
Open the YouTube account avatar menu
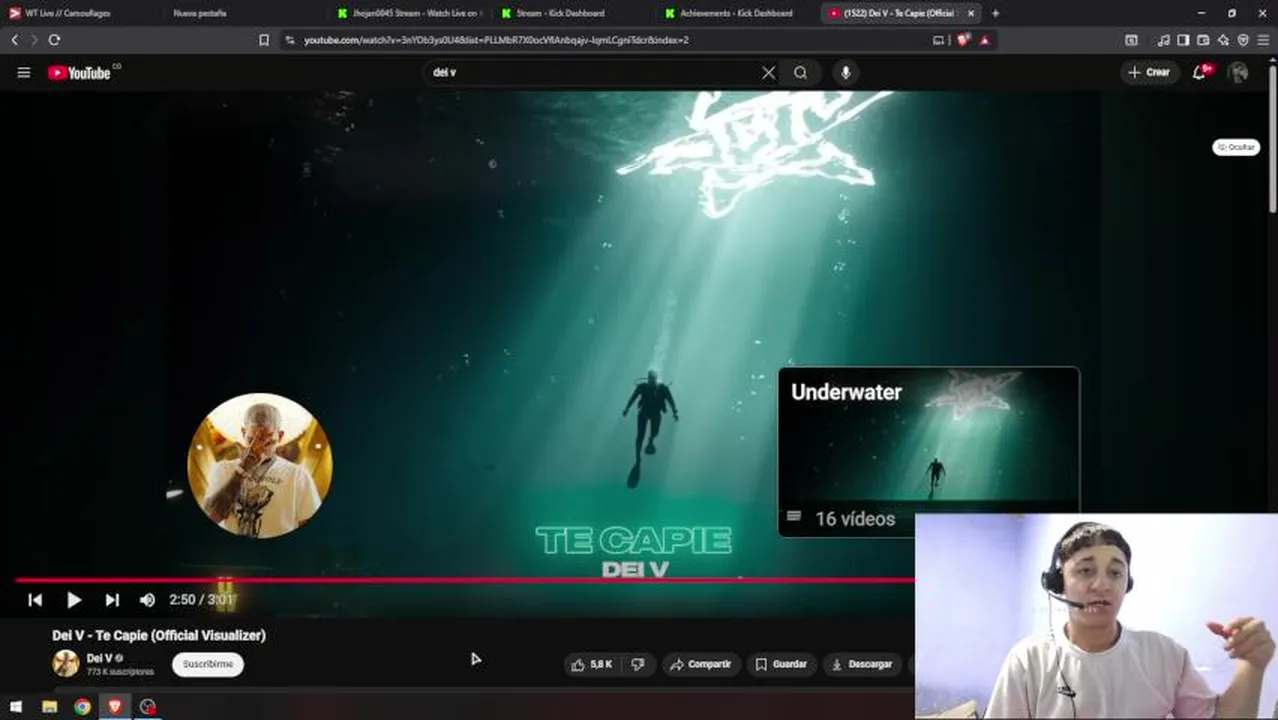pyautogui.click(x=1238, y=72)
